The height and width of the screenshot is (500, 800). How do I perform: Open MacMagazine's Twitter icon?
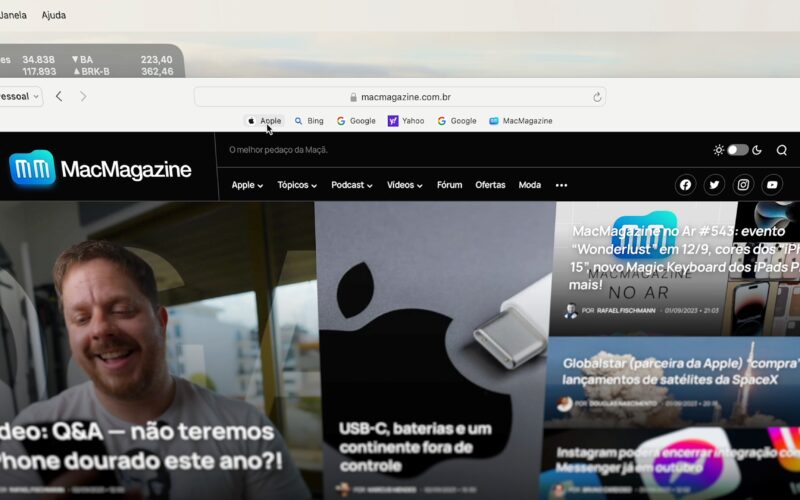point(714,185)
